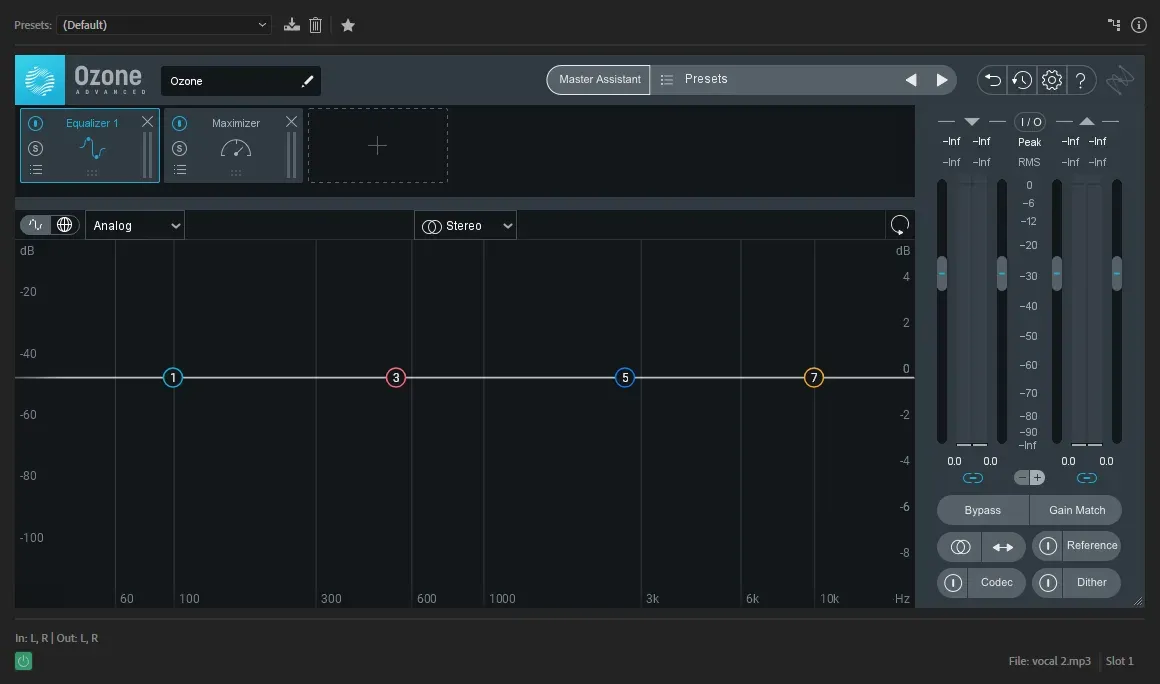Viewport: 1160px width, 684px height.
Task: Go to next preset arrow
Action: pyautogui.click(x=942, y=80)
